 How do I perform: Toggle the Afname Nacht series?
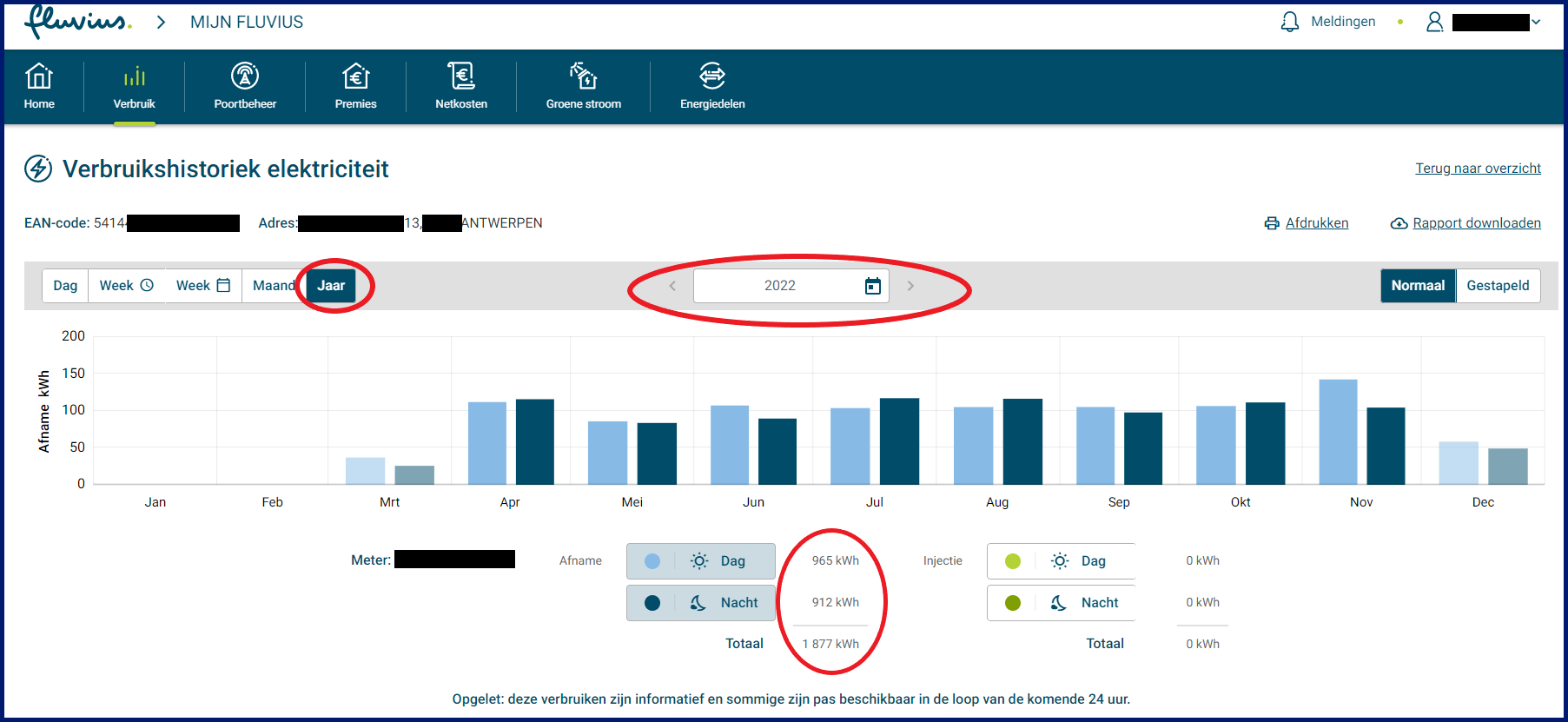(700, 603)
